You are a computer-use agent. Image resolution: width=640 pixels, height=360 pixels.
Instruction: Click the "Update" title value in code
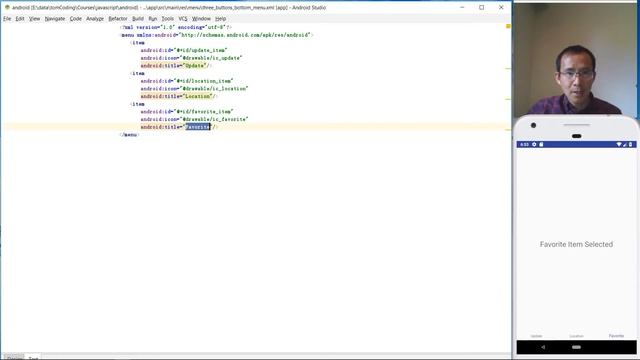click(195, 66)
